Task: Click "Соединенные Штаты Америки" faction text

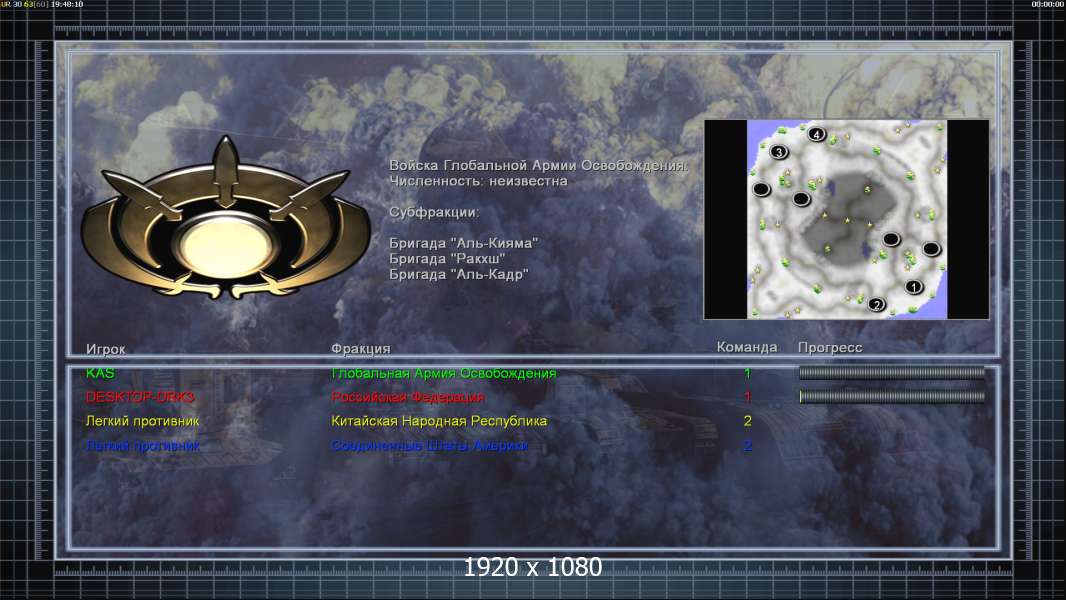Action: coord(430,446)
